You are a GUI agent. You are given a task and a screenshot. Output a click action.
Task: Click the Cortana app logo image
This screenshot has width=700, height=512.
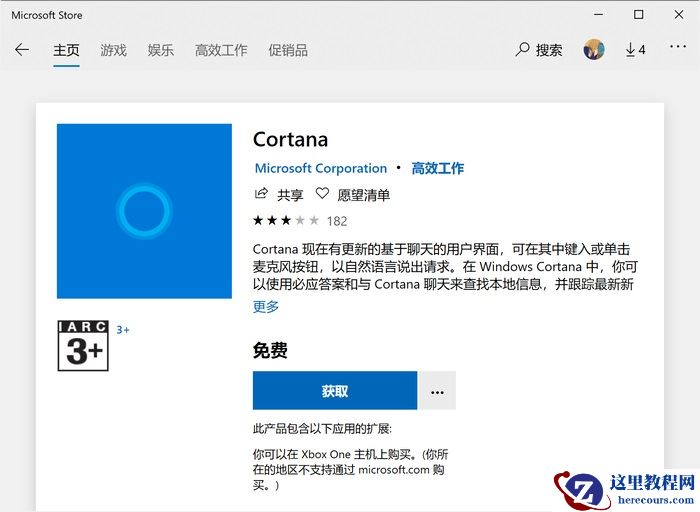(x=144, y=211)
